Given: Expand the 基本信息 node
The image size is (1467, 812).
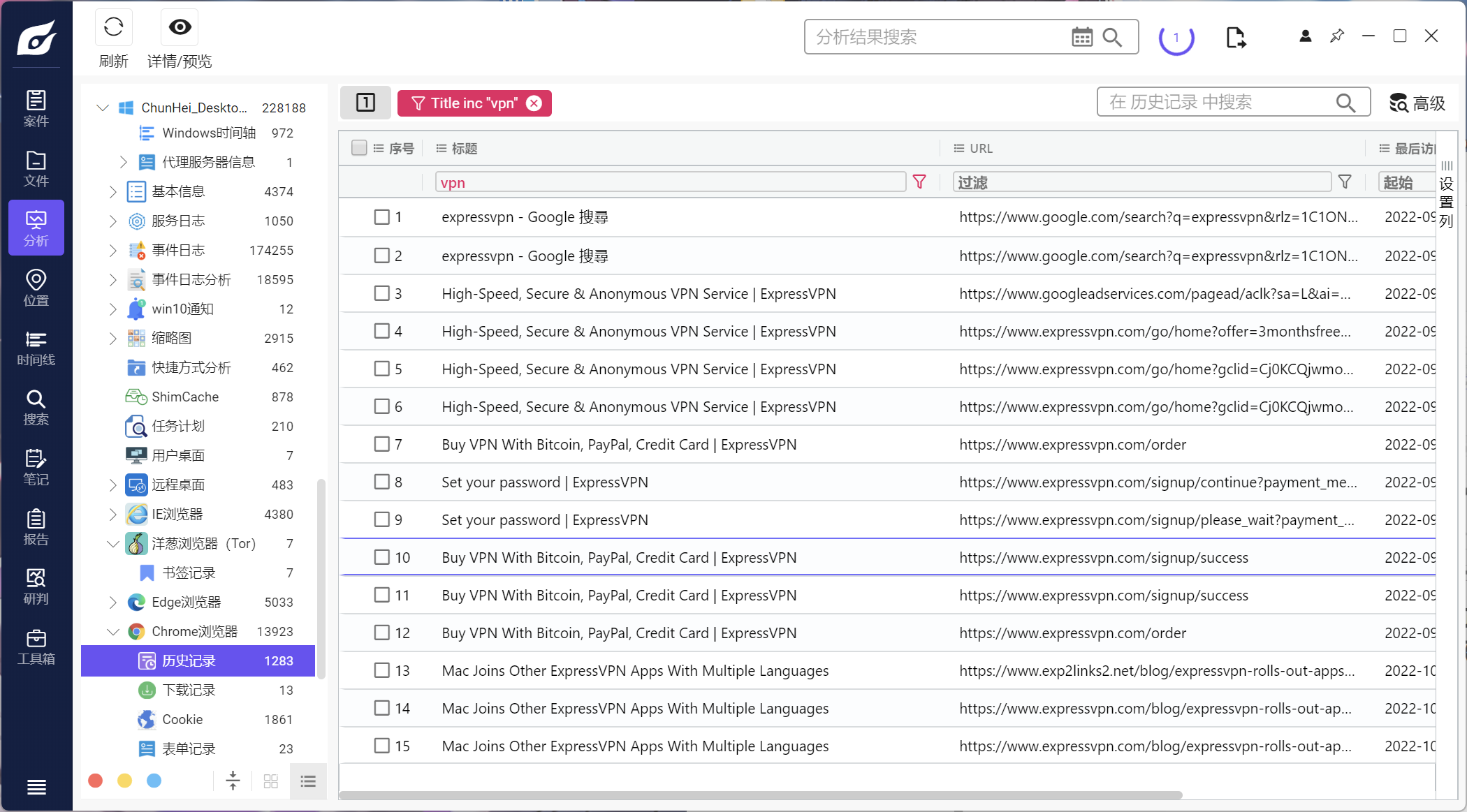Looking at the screenshot, I should click(112, 191).
